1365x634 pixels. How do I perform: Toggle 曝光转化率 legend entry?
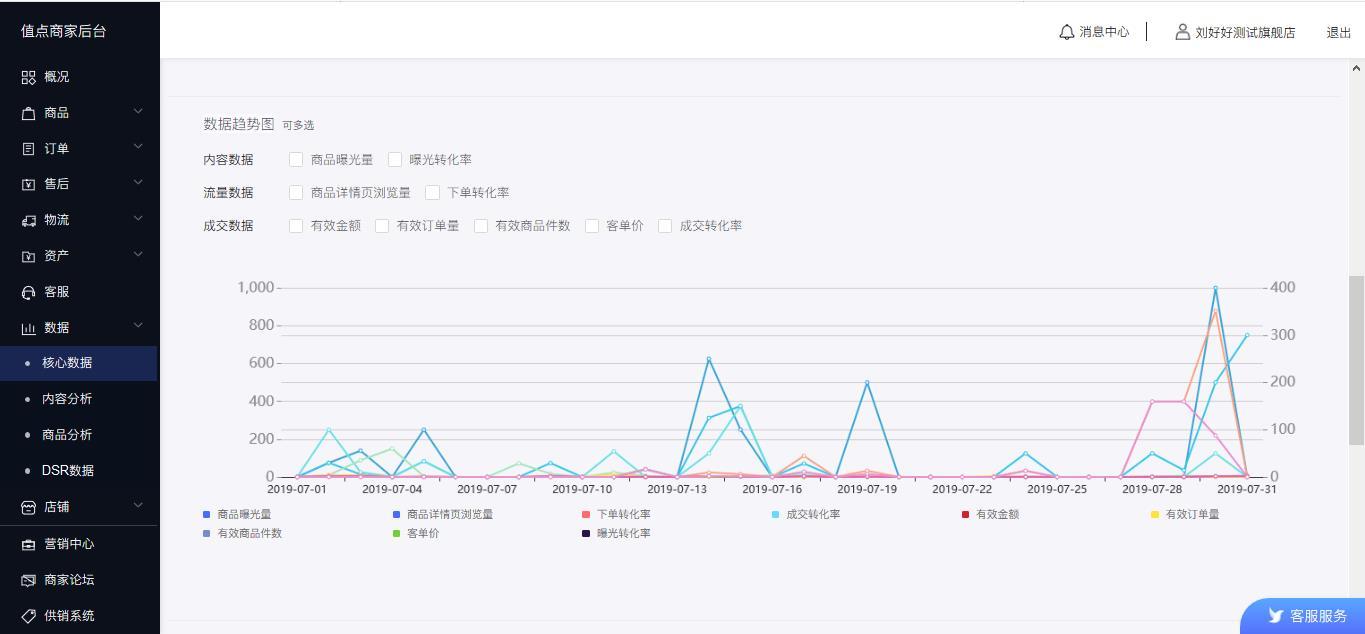coord(616,533)
